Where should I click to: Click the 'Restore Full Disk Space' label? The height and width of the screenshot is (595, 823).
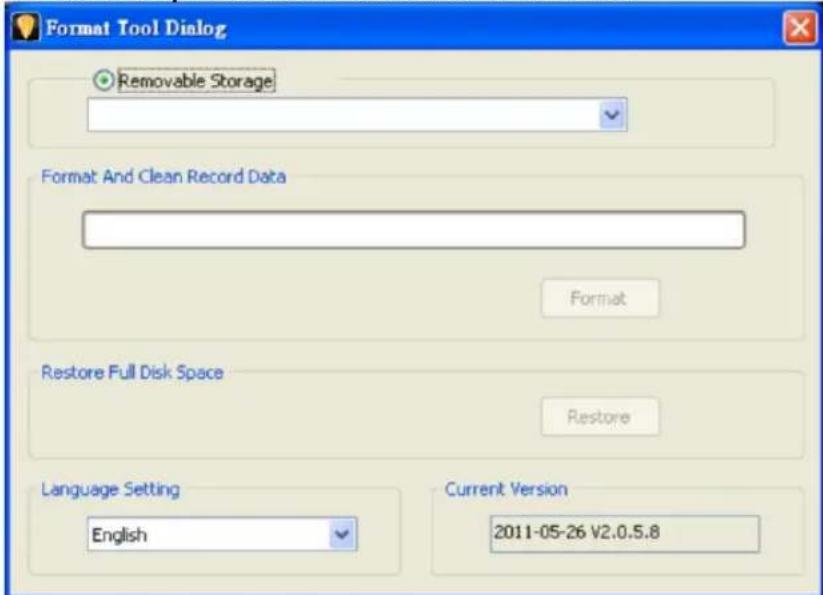click(132, 372)
